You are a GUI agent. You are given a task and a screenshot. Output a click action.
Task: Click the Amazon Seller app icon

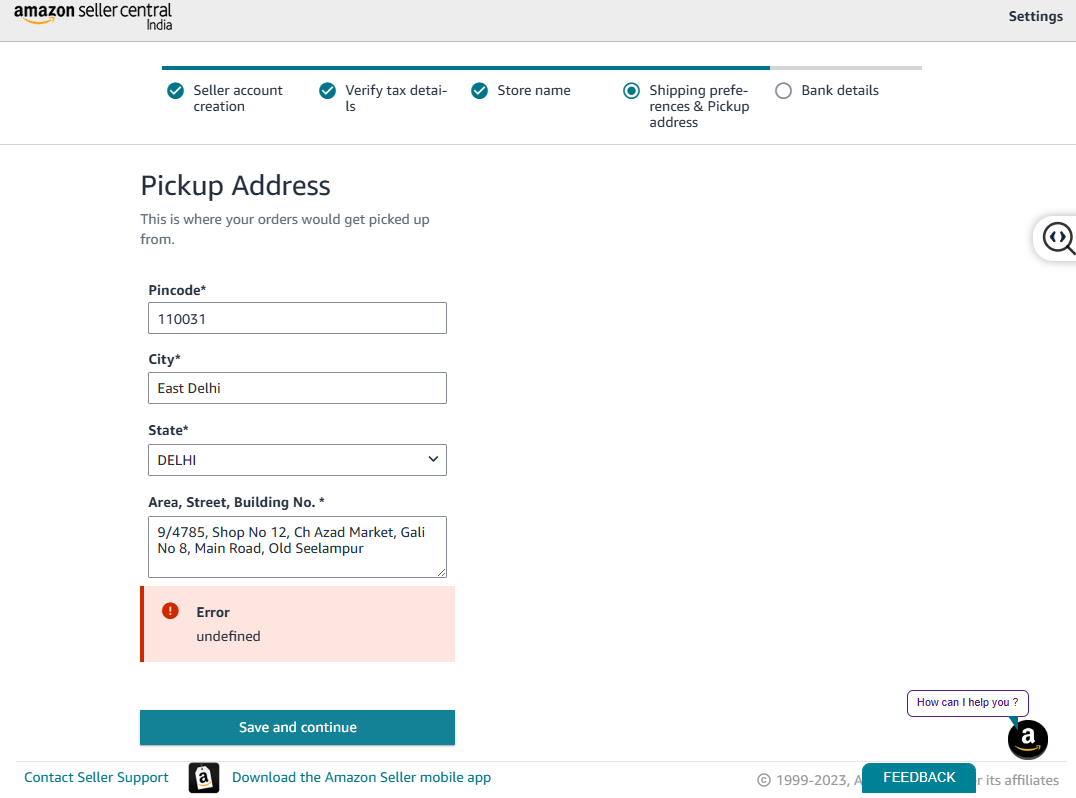204,777
